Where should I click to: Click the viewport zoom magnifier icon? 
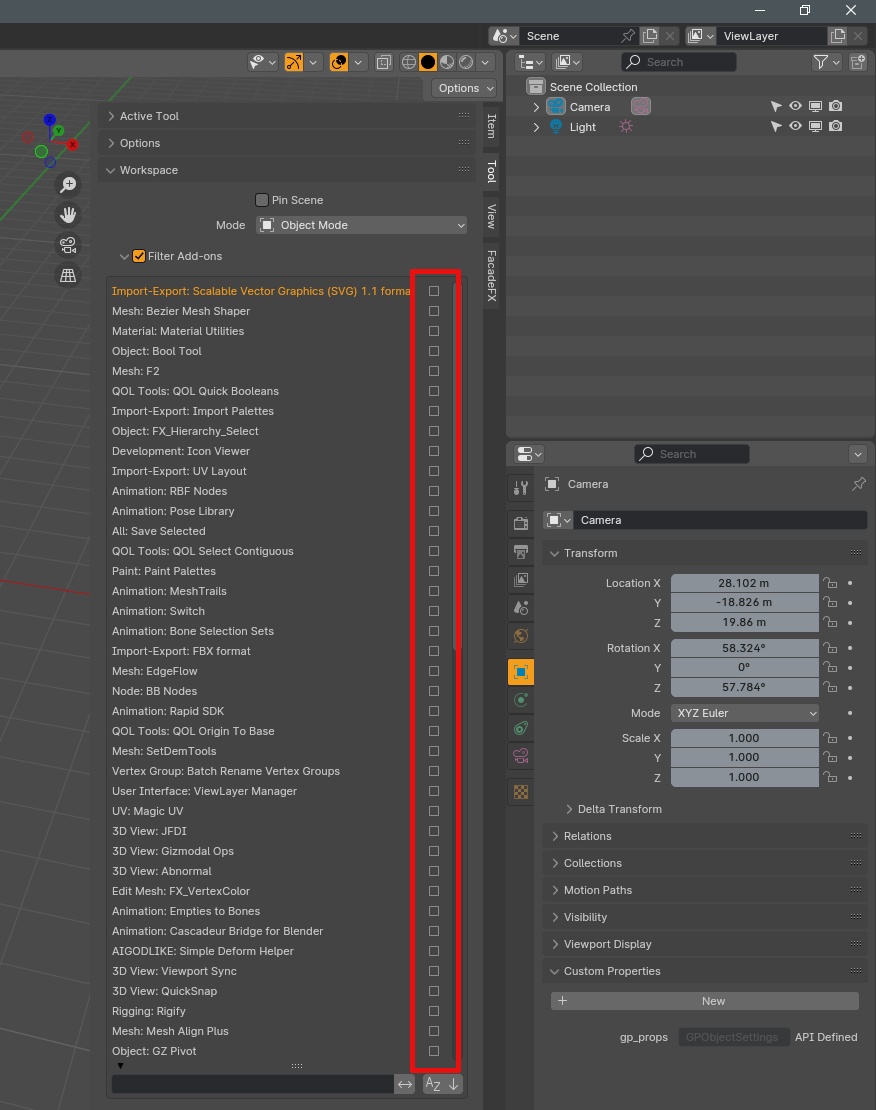[68, 185]
